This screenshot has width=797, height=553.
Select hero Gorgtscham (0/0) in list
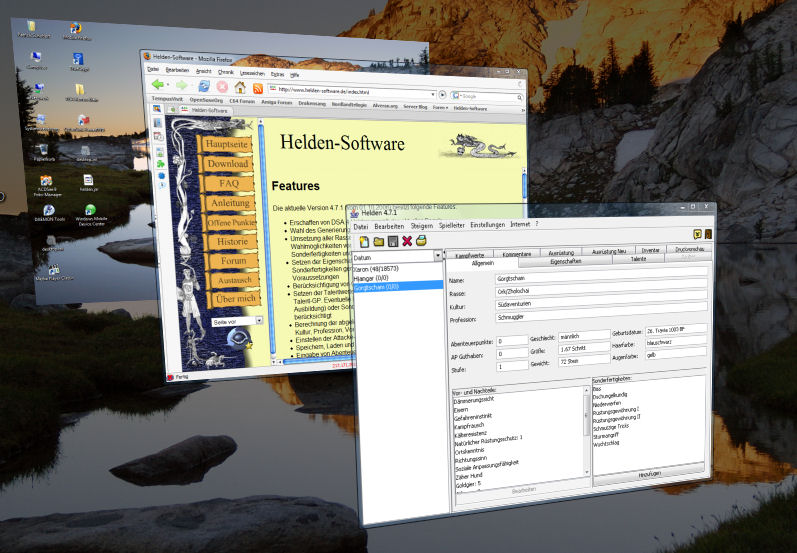pos(397,287)
